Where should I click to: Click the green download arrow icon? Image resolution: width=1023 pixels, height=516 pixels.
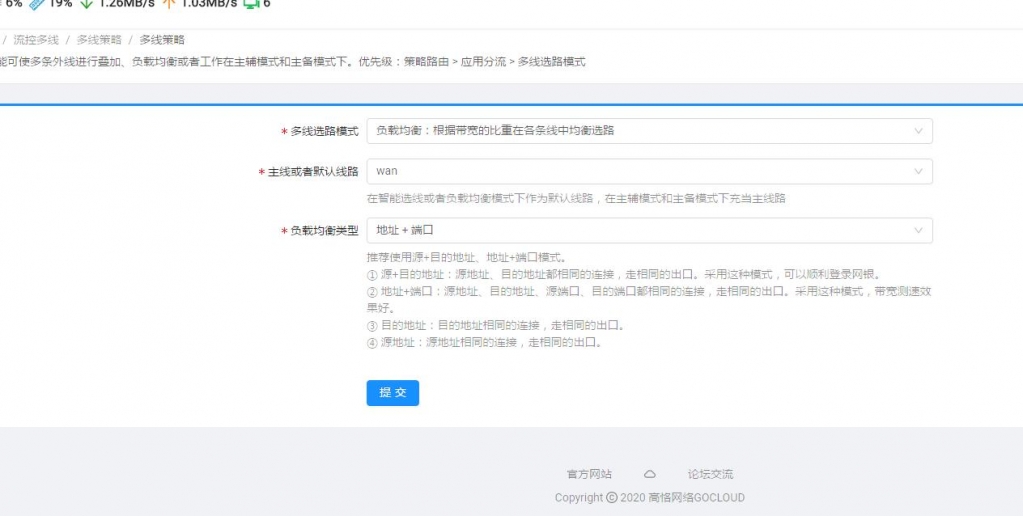click(86, 4)
